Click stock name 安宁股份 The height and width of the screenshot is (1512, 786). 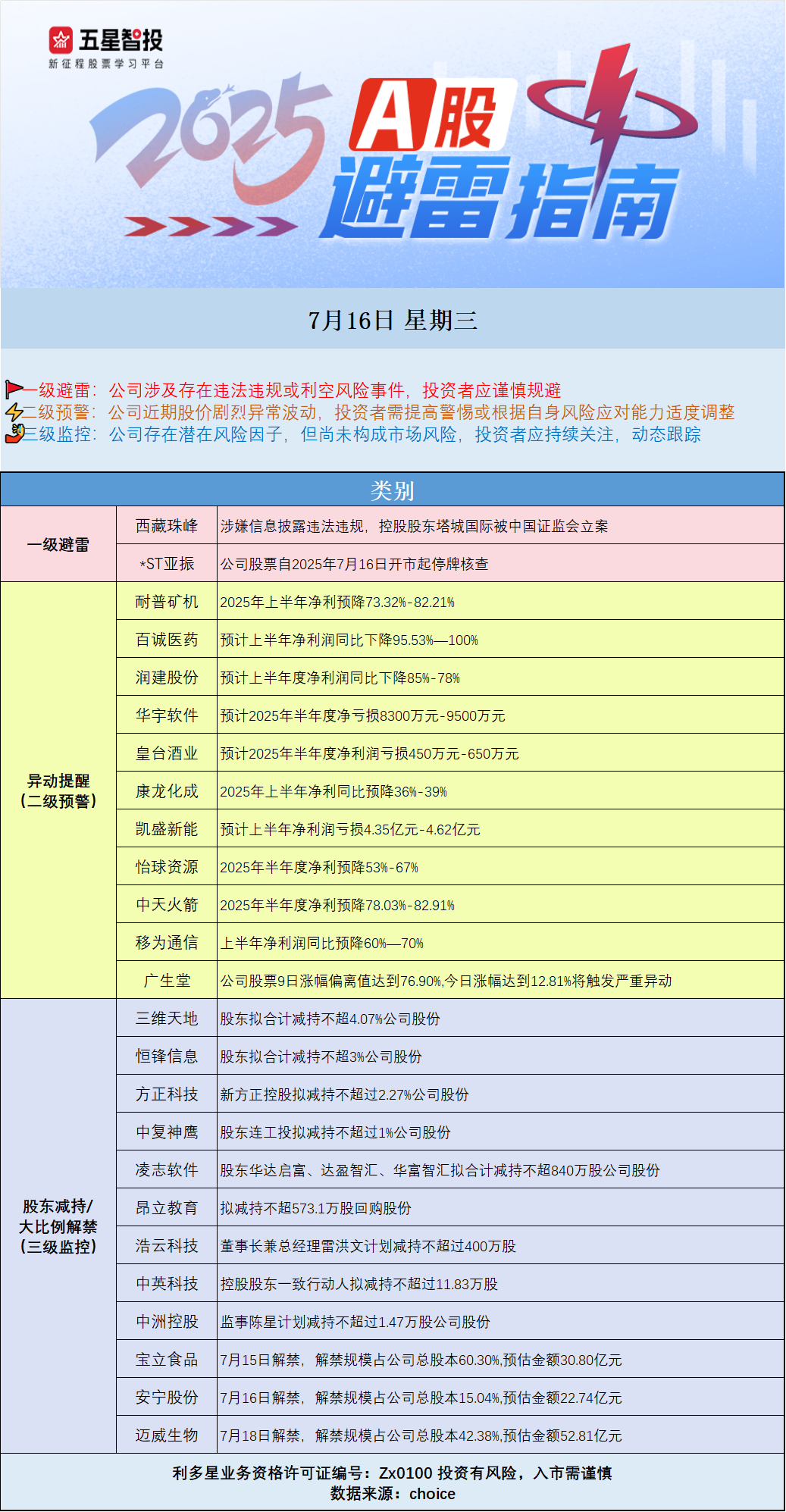[x=167, y=1398]
